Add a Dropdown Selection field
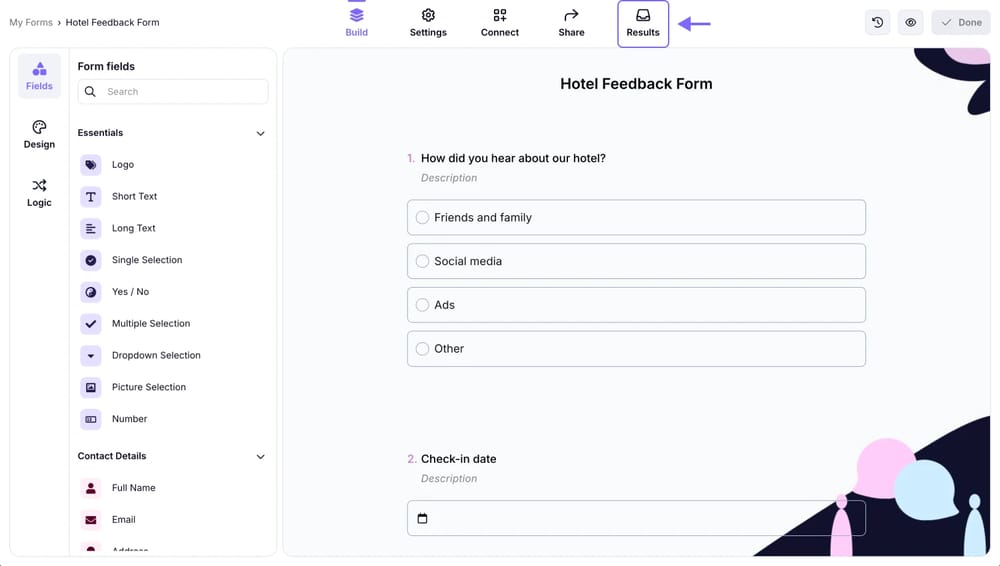This screenshot has height=566, width=1000. 156,355
